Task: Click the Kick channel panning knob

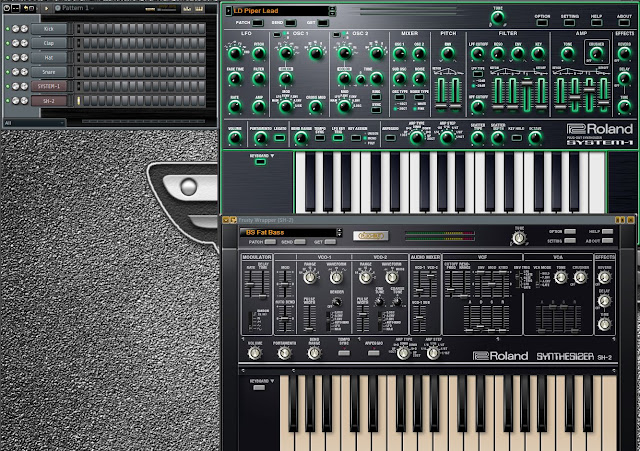Action: tap(16, 29)
